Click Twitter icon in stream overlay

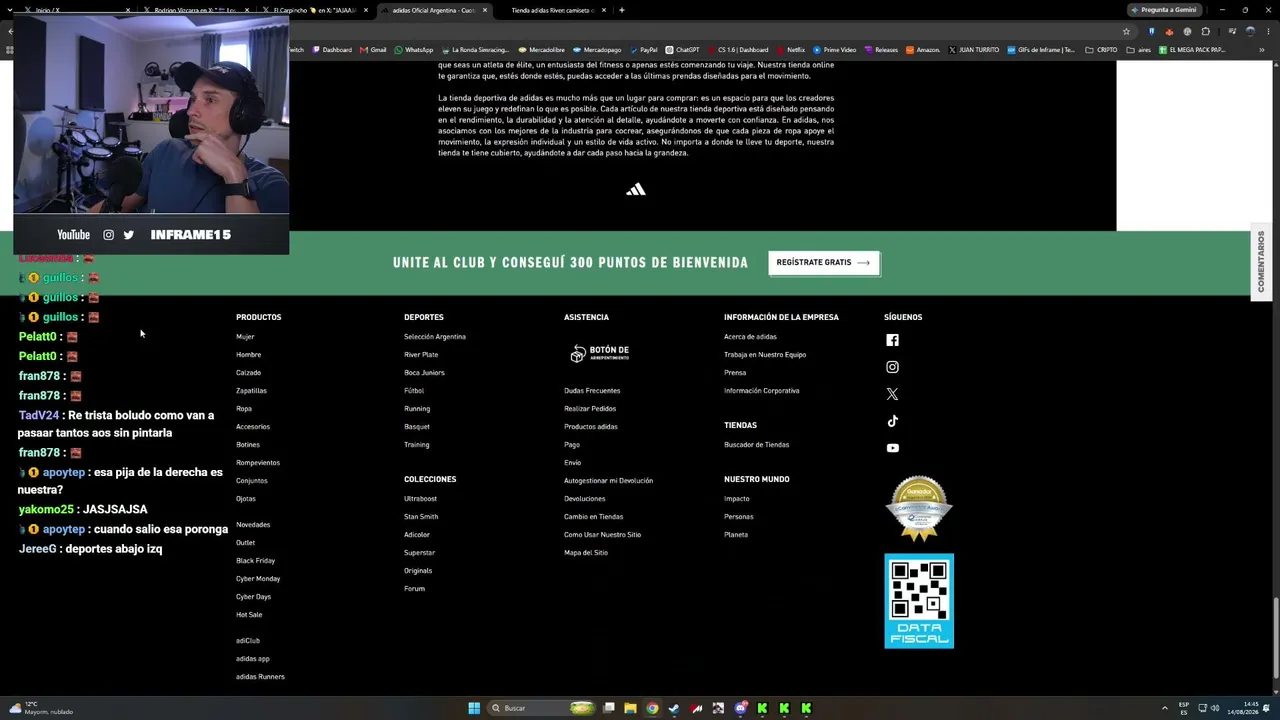click(128, 235)
